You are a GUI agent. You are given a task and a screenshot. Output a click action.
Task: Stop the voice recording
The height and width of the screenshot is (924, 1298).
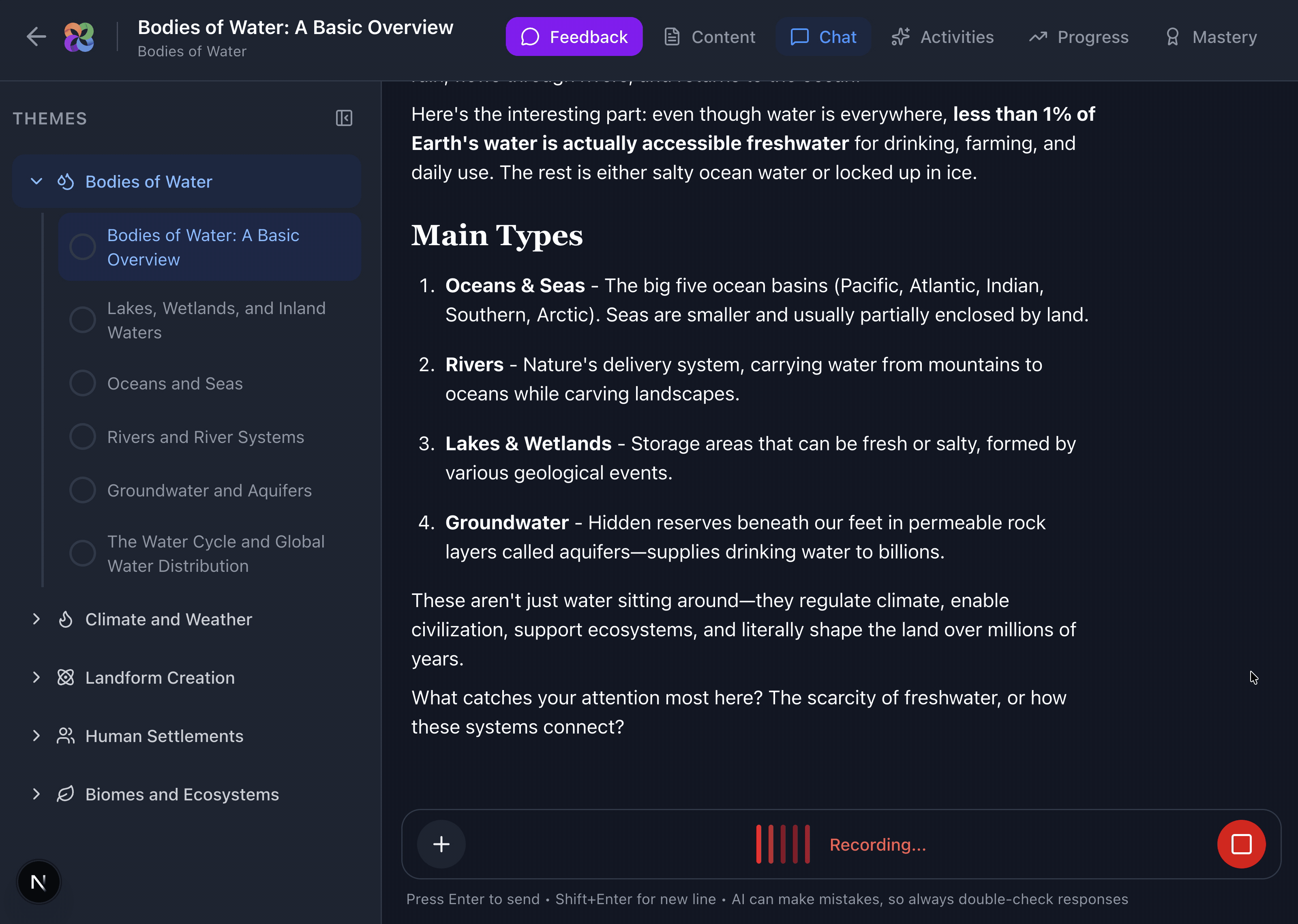pyautogui.click(x=1242, y=844)
